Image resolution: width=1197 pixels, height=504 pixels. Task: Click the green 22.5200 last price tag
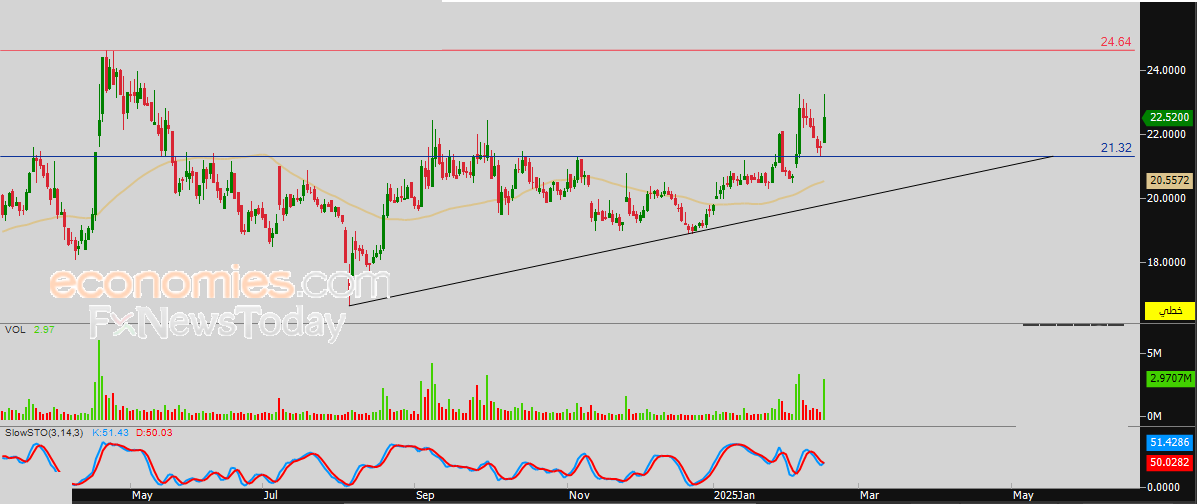(x=1169, y=118)
